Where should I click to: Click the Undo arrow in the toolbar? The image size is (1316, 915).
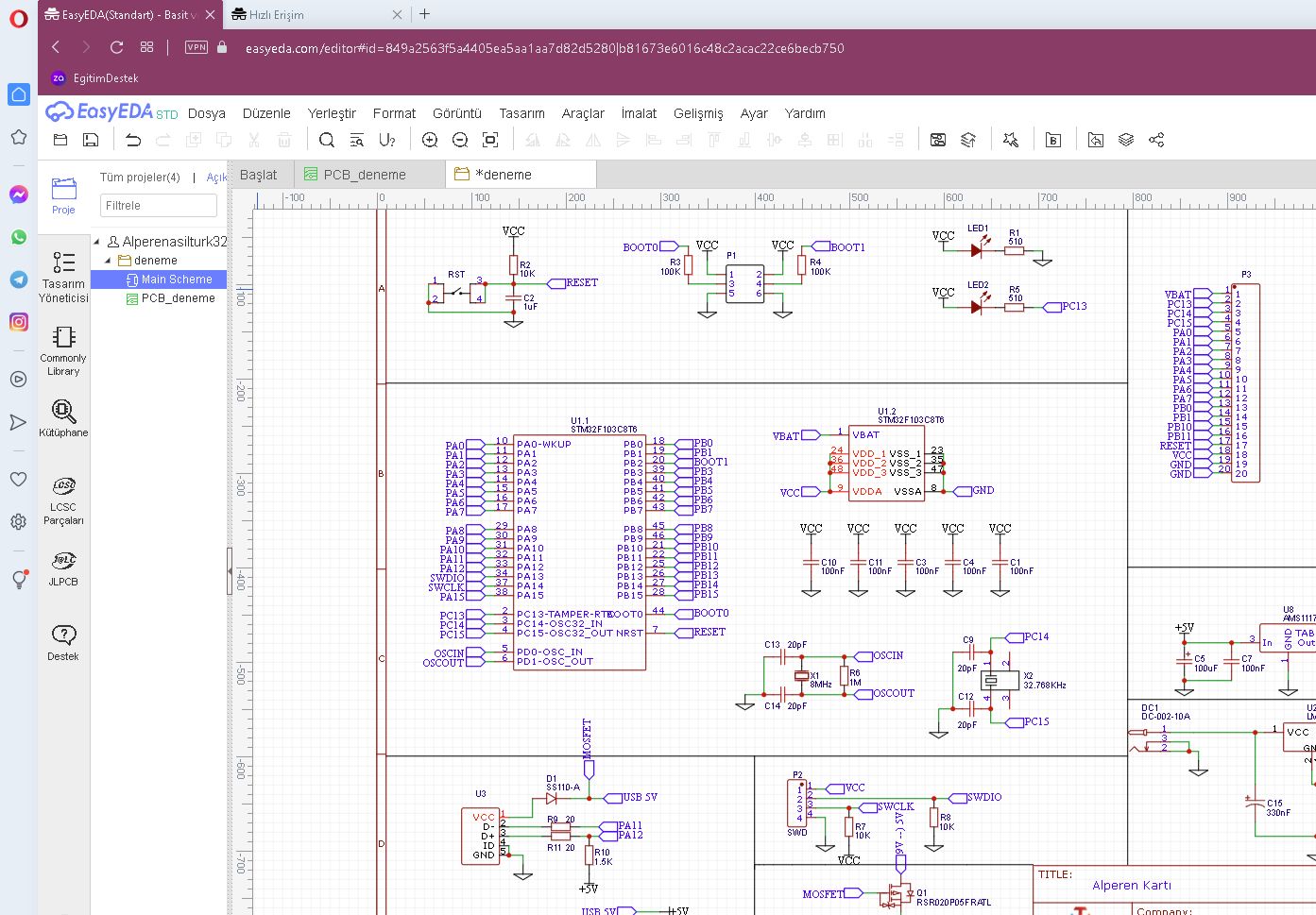133,140
